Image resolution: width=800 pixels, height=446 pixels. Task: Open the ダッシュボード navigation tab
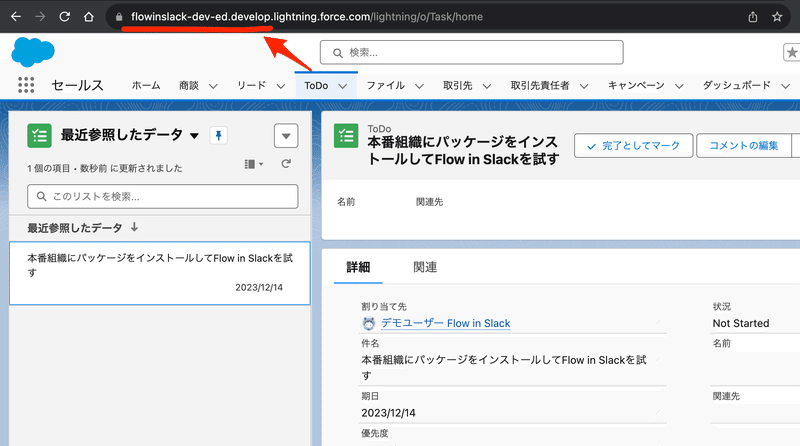tap(737, 85)
